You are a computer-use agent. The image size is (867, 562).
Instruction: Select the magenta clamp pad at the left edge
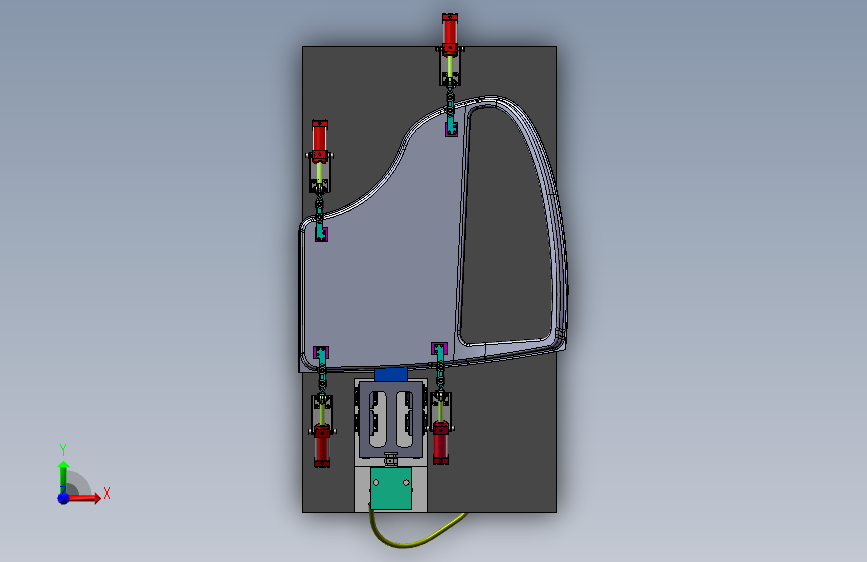pos(321,234)
